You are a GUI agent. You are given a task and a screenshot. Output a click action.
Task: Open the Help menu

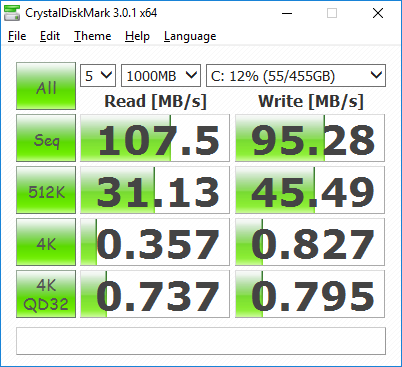pos(137,36)
